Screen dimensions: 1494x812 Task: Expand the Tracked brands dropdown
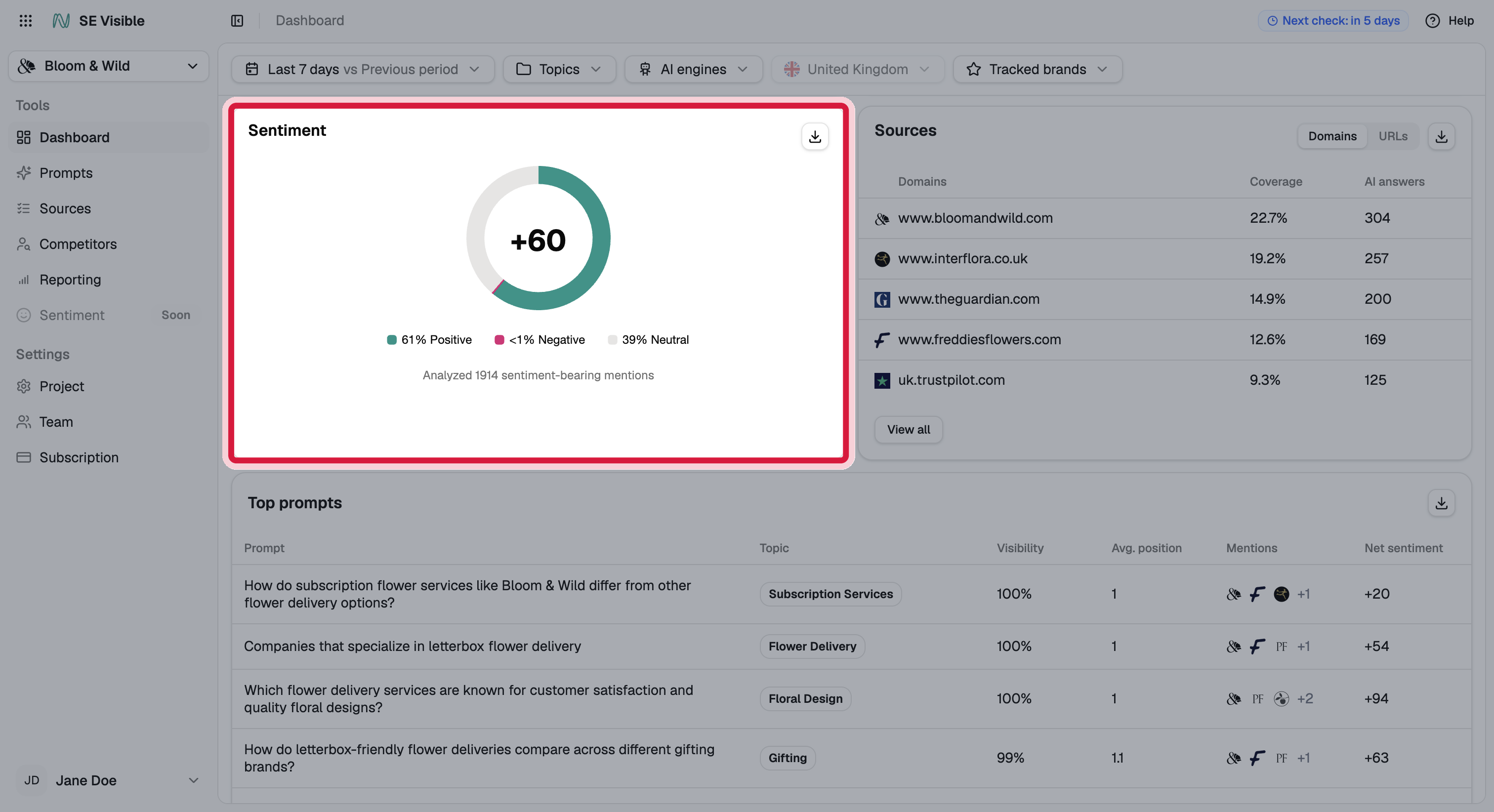[1037, 70]
